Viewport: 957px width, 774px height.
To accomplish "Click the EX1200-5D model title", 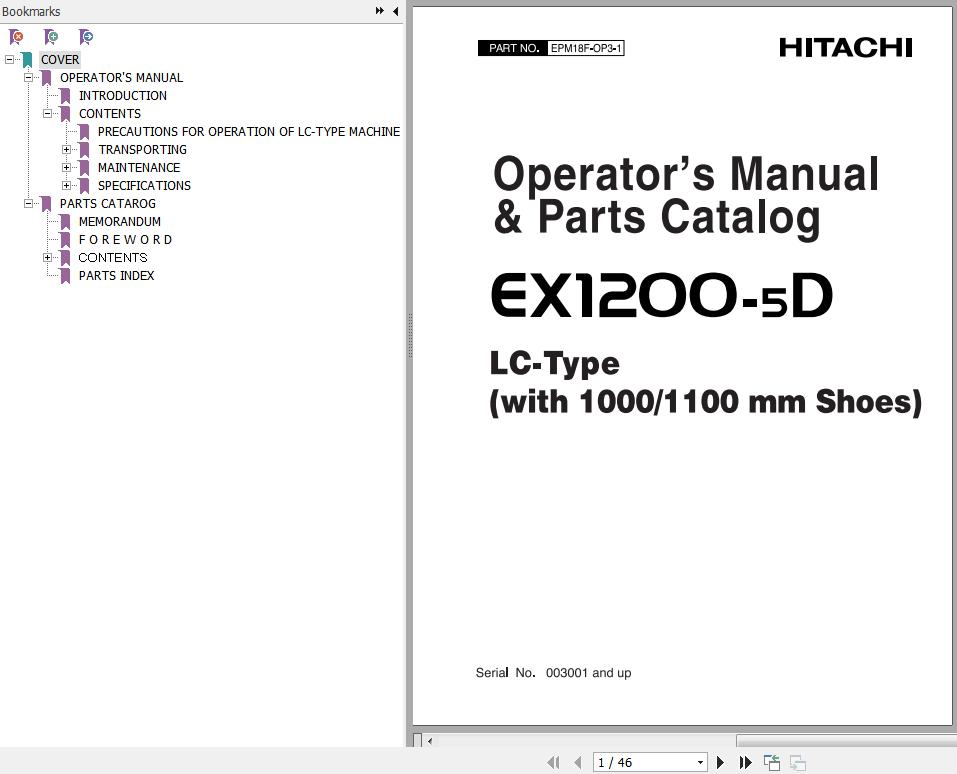I will click(x=661, y=295).
